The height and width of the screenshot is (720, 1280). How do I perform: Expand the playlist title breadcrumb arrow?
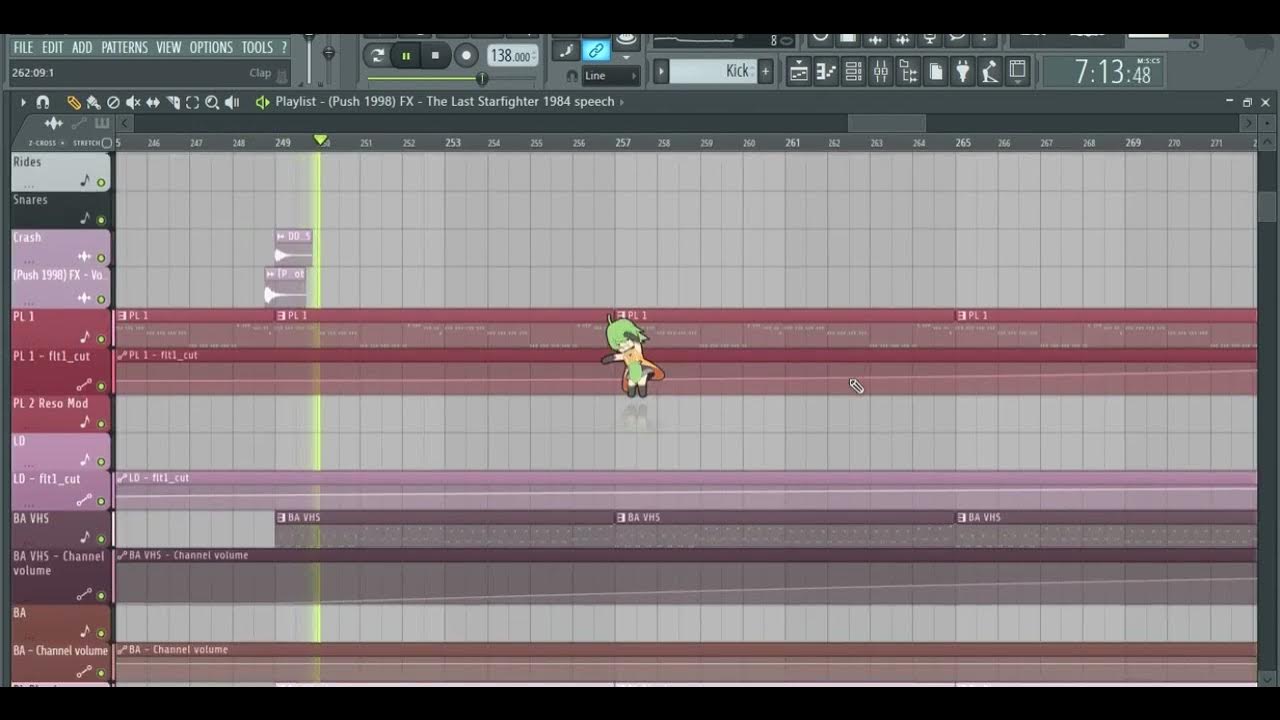tap(622, 102)
